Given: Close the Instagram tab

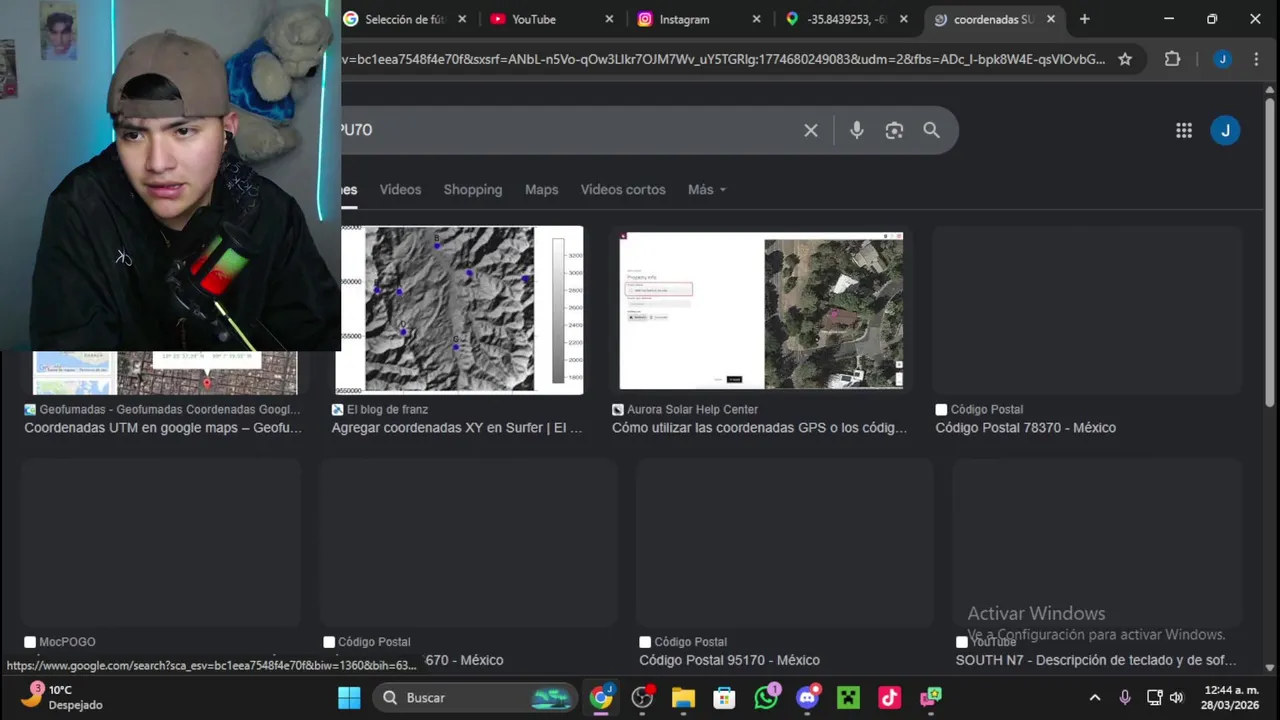Looking at the screenshot, I should [756, 19].
